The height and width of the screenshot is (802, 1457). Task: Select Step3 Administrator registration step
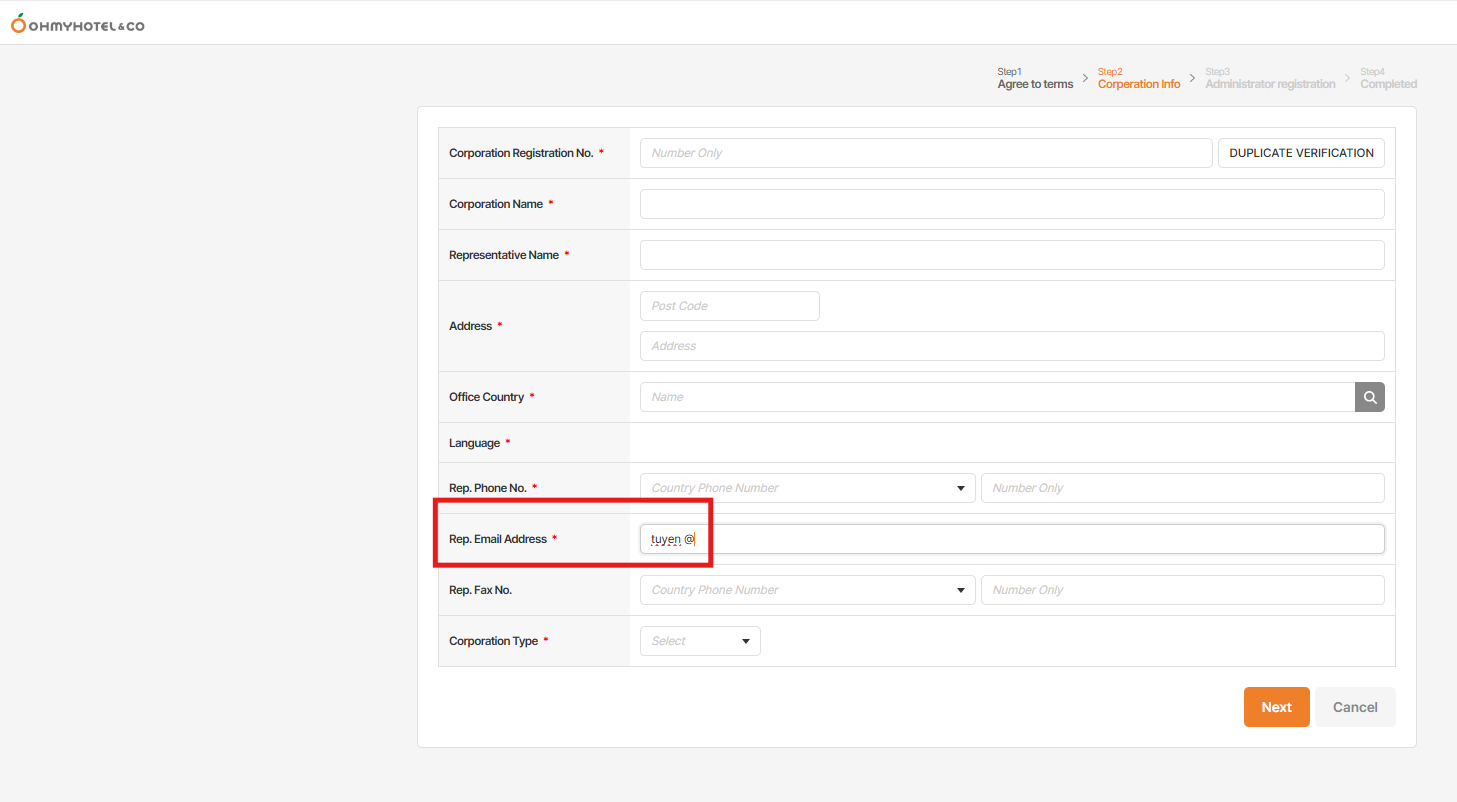pos(1270,79)
